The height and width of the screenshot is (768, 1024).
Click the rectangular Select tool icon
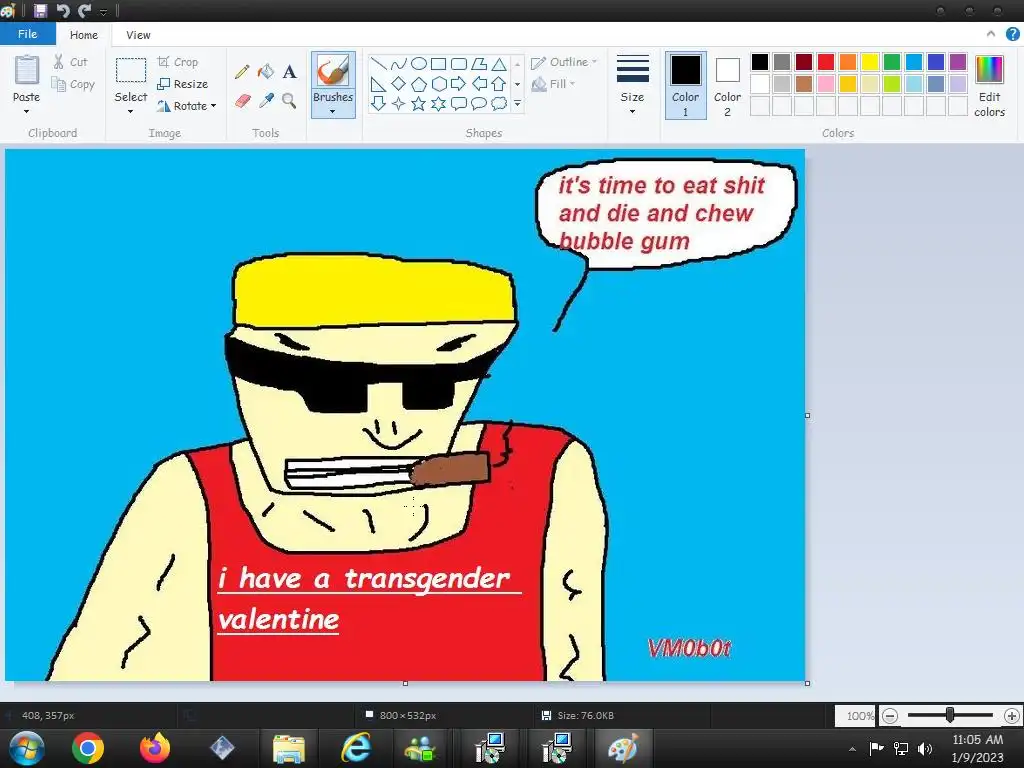(131, 70)
